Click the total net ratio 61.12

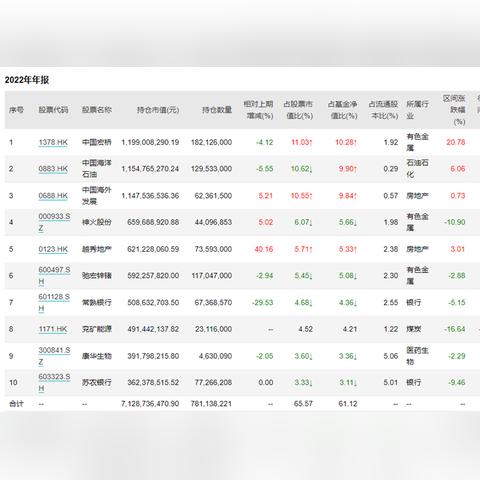pyautogui.click(x=348, y=404)
